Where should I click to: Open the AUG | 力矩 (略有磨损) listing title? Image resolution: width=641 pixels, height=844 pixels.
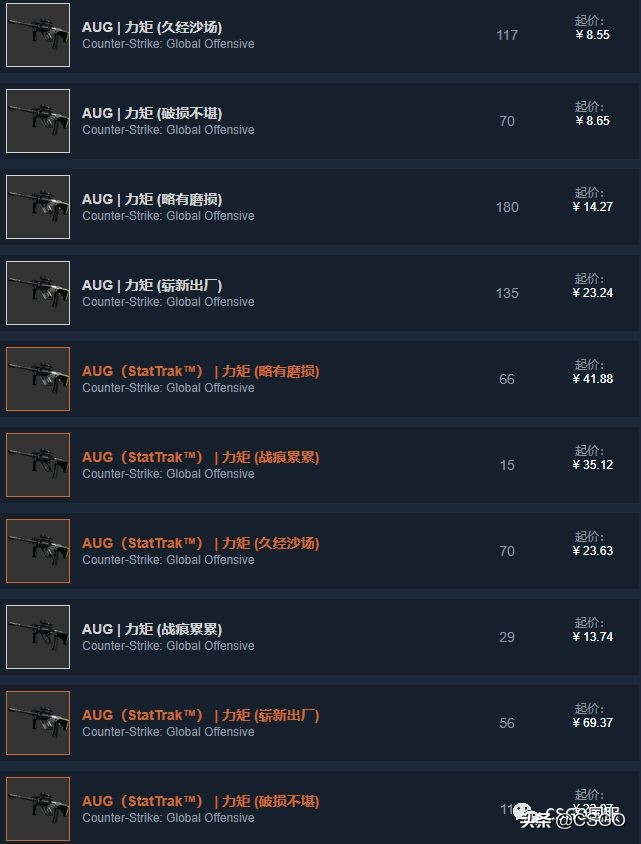[x=152, y=200]
